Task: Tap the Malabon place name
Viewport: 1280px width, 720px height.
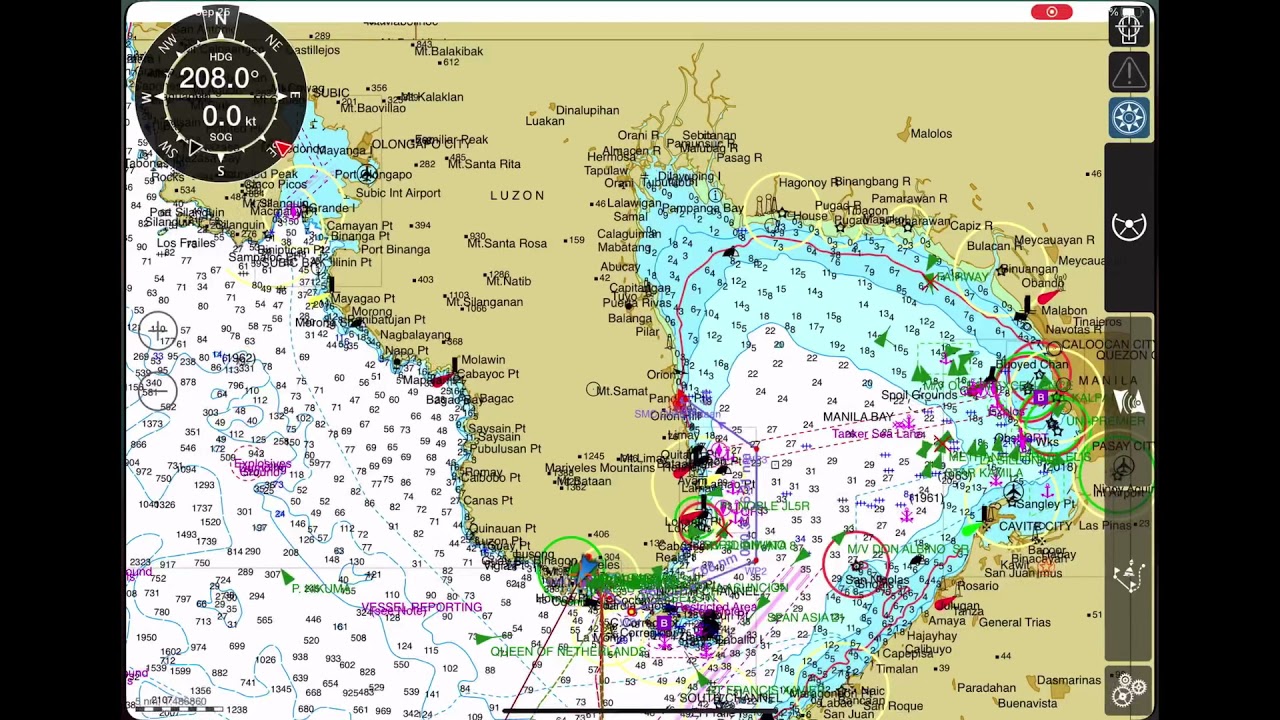Action: (x=1064, y=311)
